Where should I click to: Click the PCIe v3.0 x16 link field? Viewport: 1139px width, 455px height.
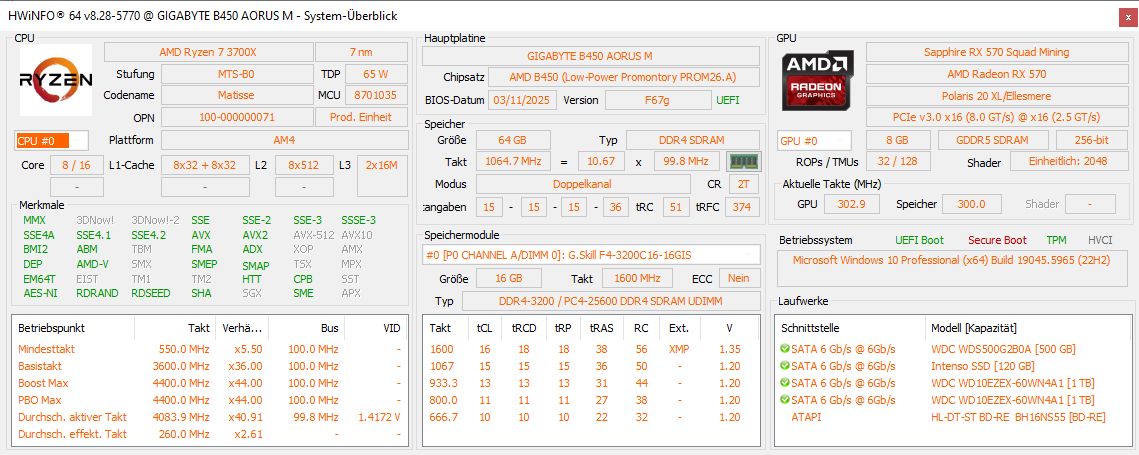996,117
